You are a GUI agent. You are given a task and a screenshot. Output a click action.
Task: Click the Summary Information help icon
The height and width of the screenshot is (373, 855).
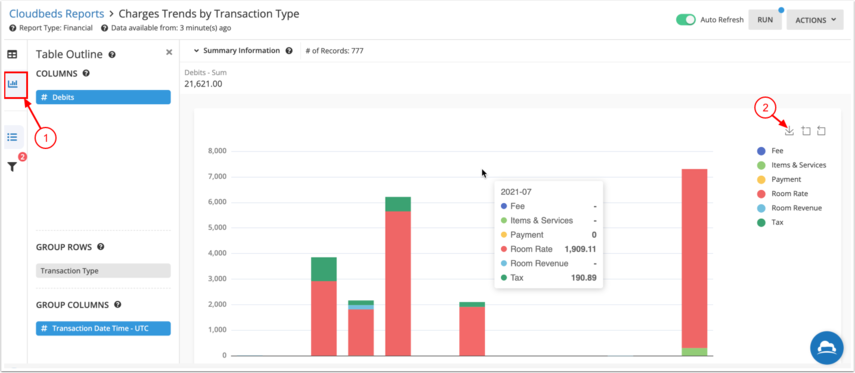289,51
